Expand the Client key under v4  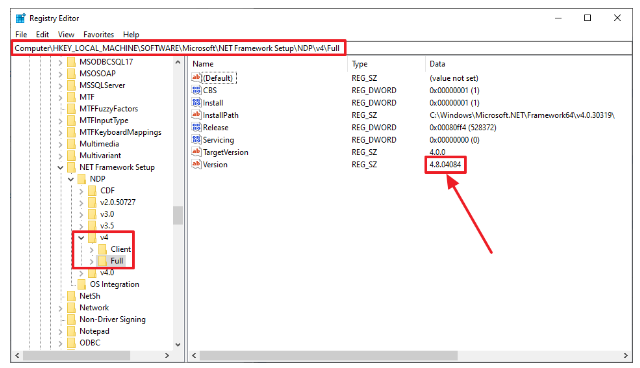pos(91,249)
